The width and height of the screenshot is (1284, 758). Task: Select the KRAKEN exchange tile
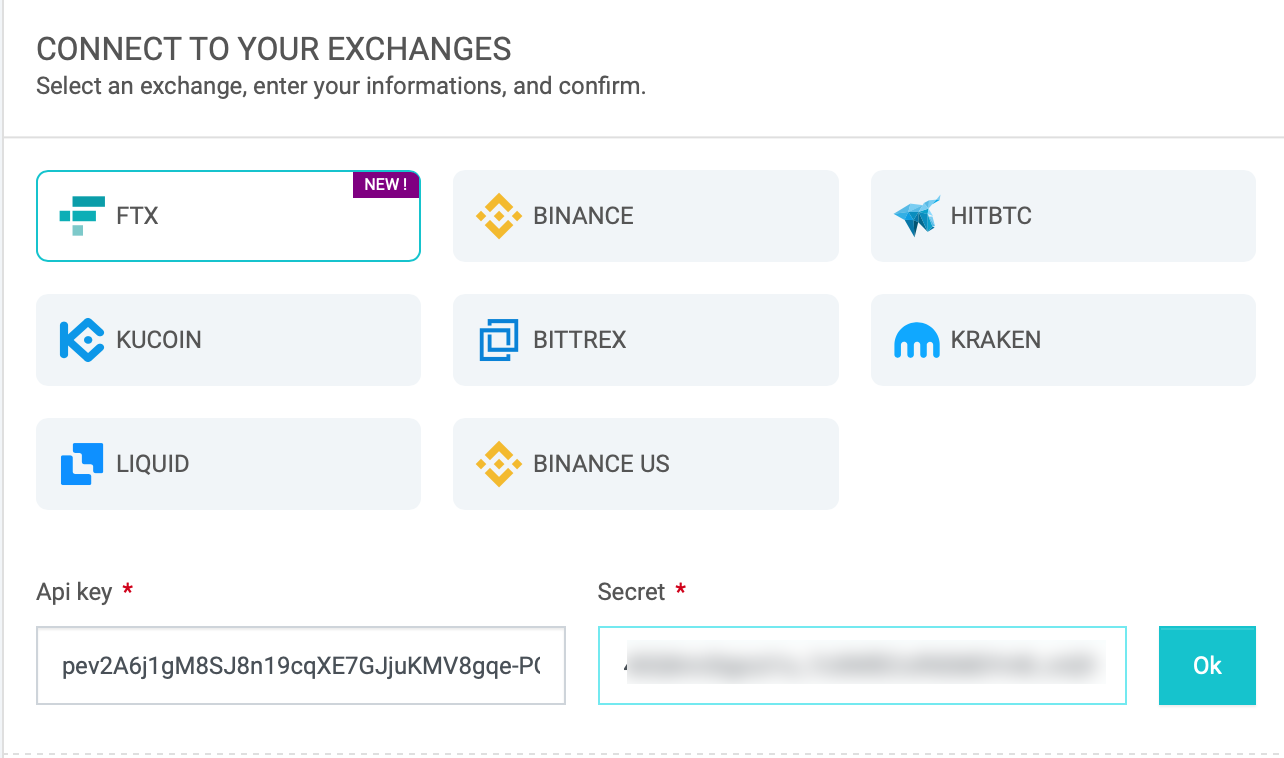point(1063,340)
